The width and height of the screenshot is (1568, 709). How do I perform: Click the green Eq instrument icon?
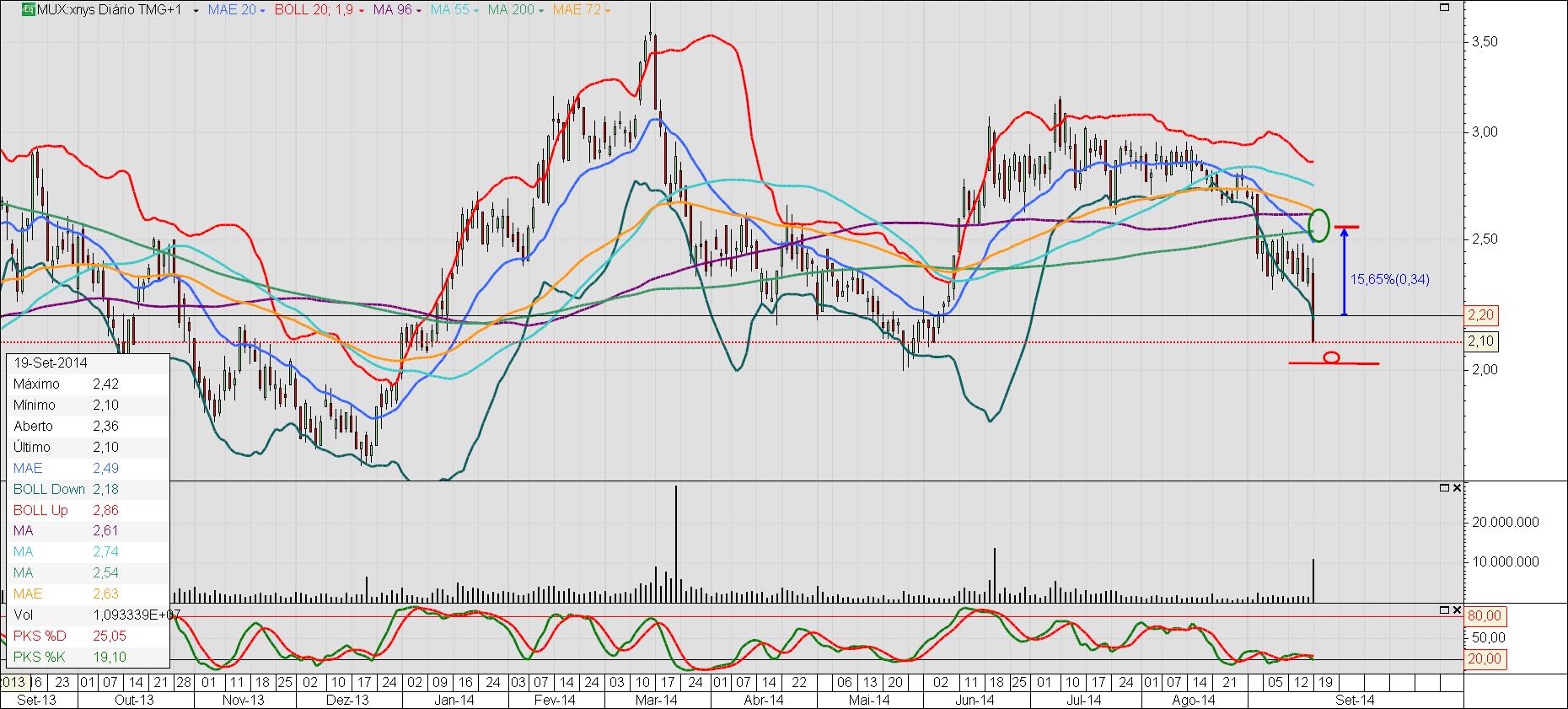coord(28,10)
